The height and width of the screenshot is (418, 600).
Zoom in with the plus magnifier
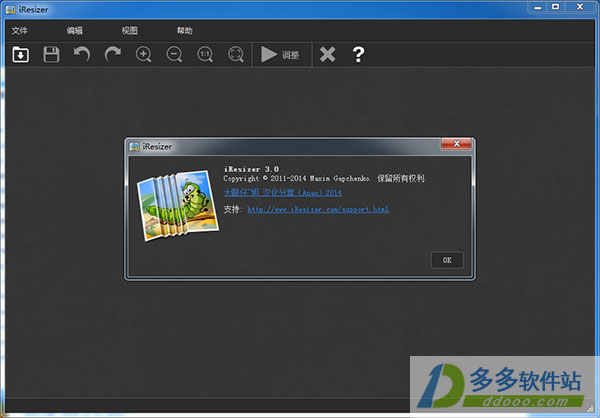[143, 54]
